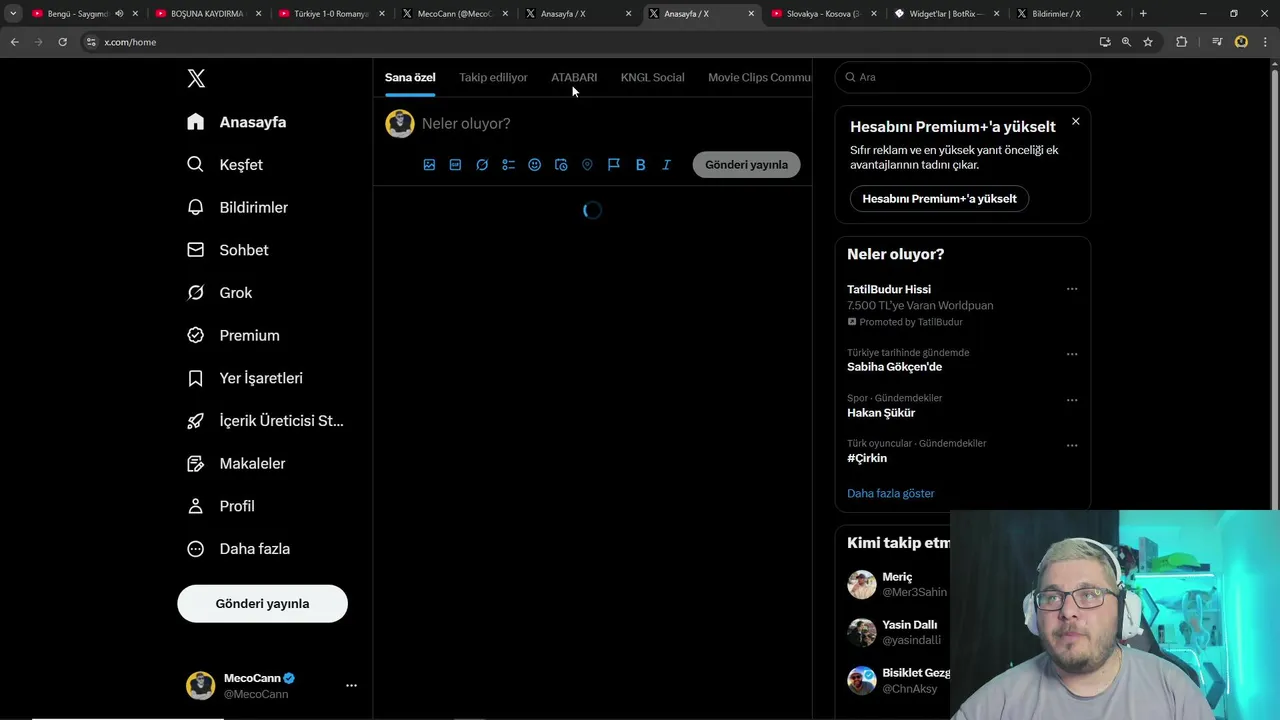1280x720 pixels.
Task: Open TatilBudur Hissi promoted trend
Action: click(x=889, y=289)
